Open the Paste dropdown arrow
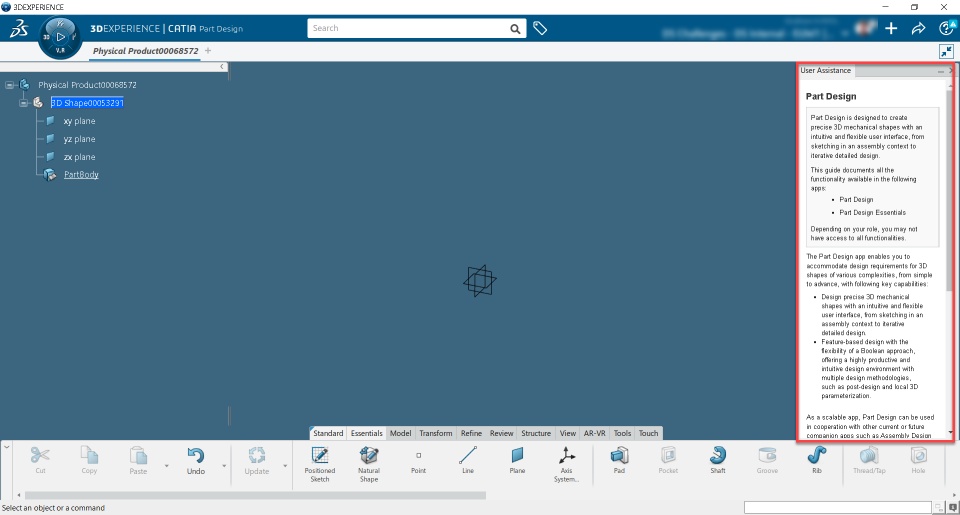The image size is (960, 515). 167,466
